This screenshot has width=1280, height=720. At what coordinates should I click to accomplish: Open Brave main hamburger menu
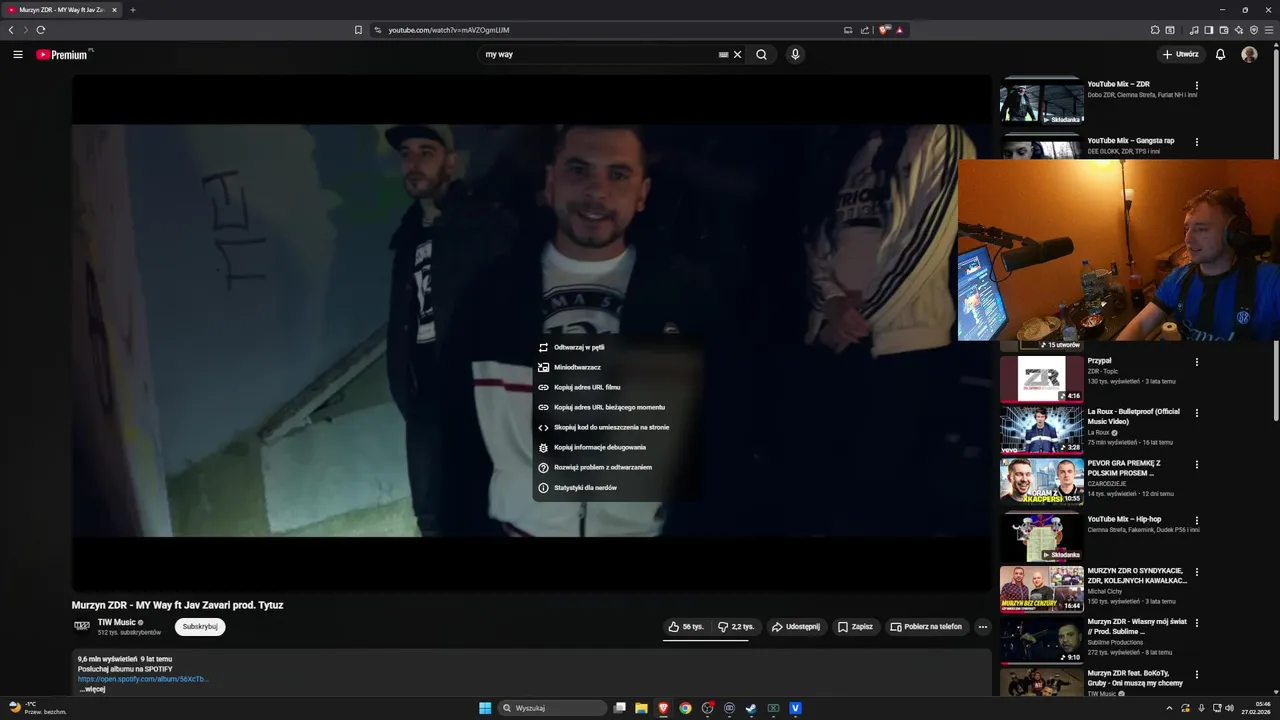click(1269, 30)
